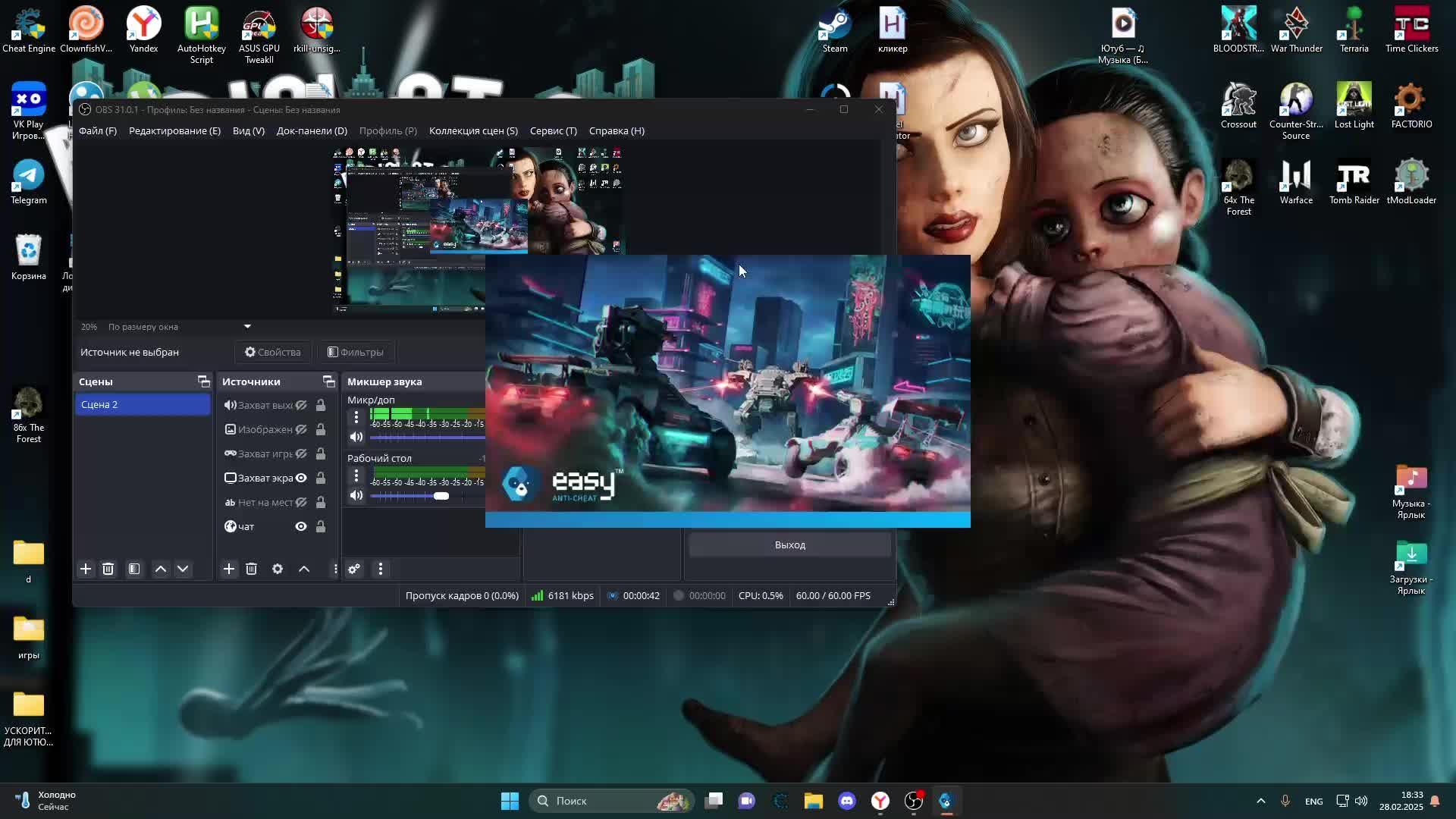Click the Выход button
This screenshot has width=1456, height=819.
pyautogui.click(x=789, y=545)
